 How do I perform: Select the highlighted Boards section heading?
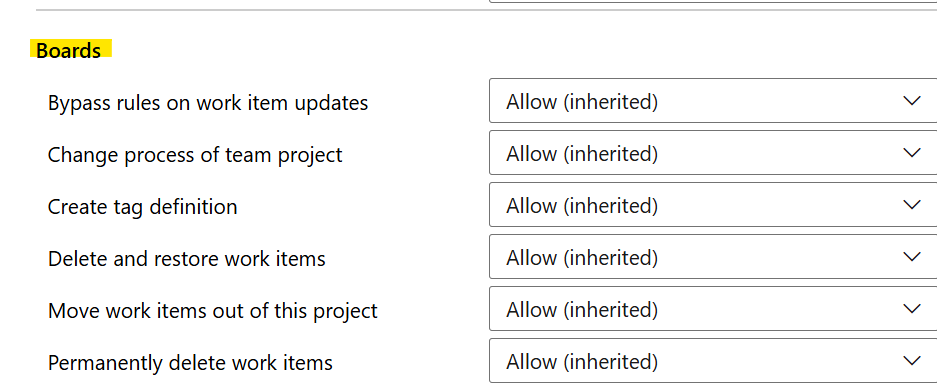click(x=69, y=51)
